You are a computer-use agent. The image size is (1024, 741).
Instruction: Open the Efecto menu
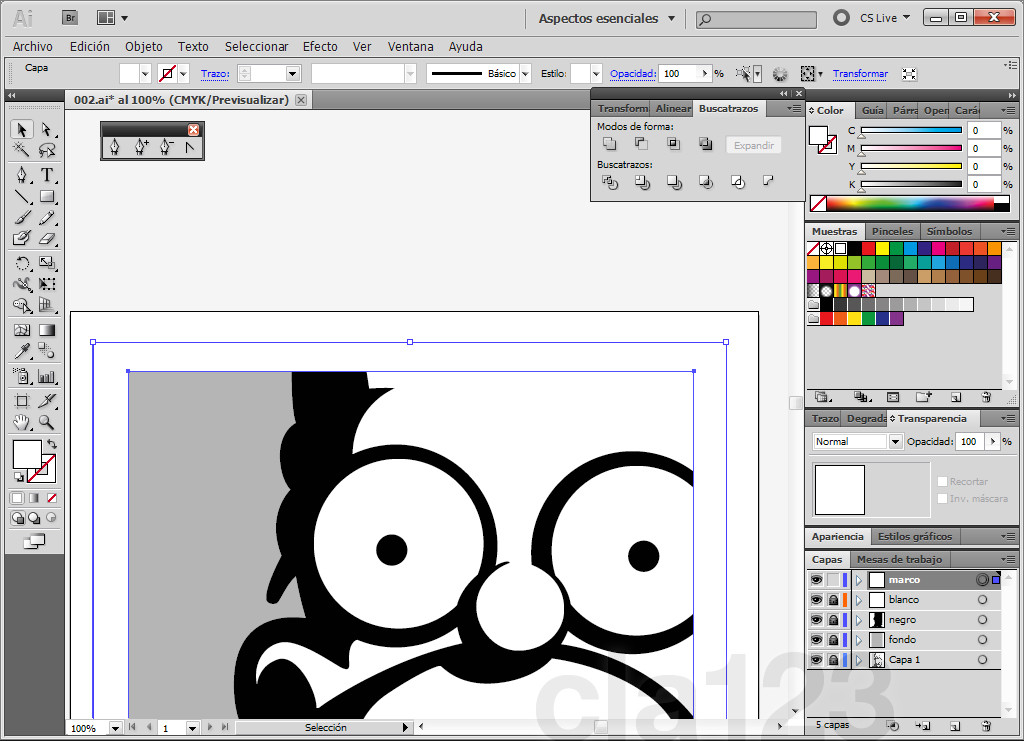coord(320,46)
